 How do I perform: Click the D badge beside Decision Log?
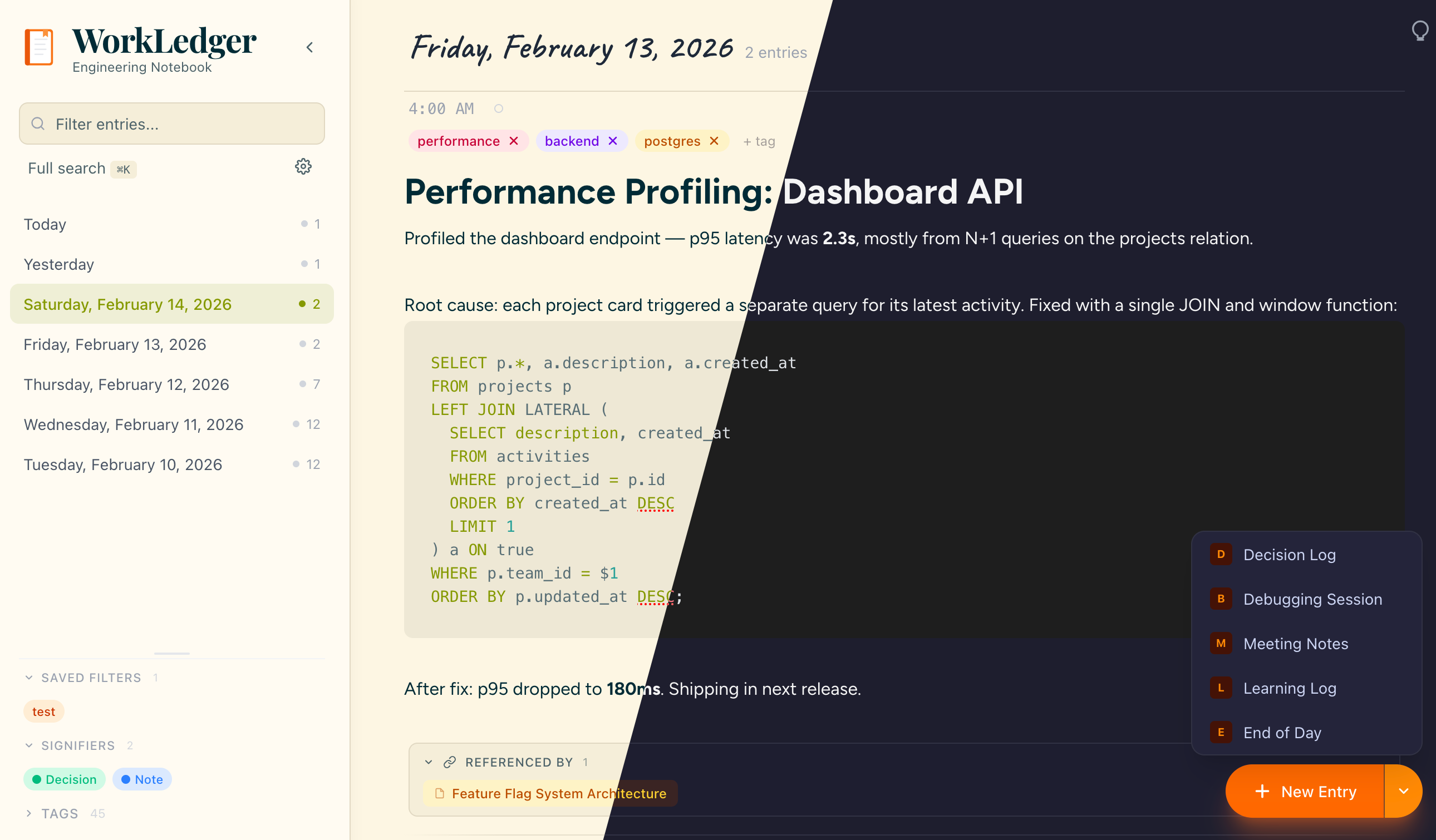pos(1221,554)
